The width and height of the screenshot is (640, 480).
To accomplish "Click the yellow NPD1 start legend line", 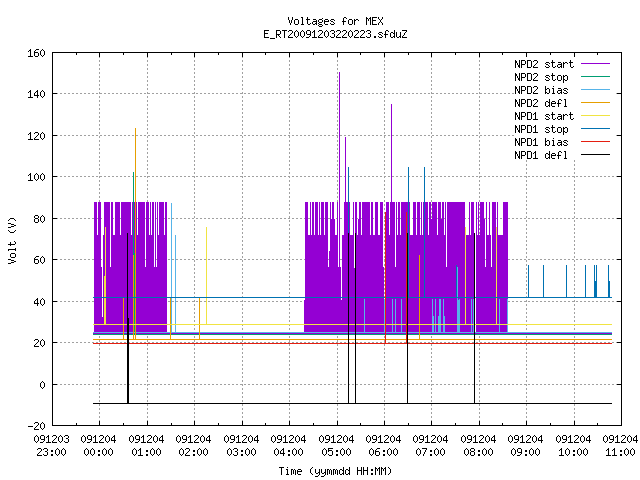I will [595, 116].
